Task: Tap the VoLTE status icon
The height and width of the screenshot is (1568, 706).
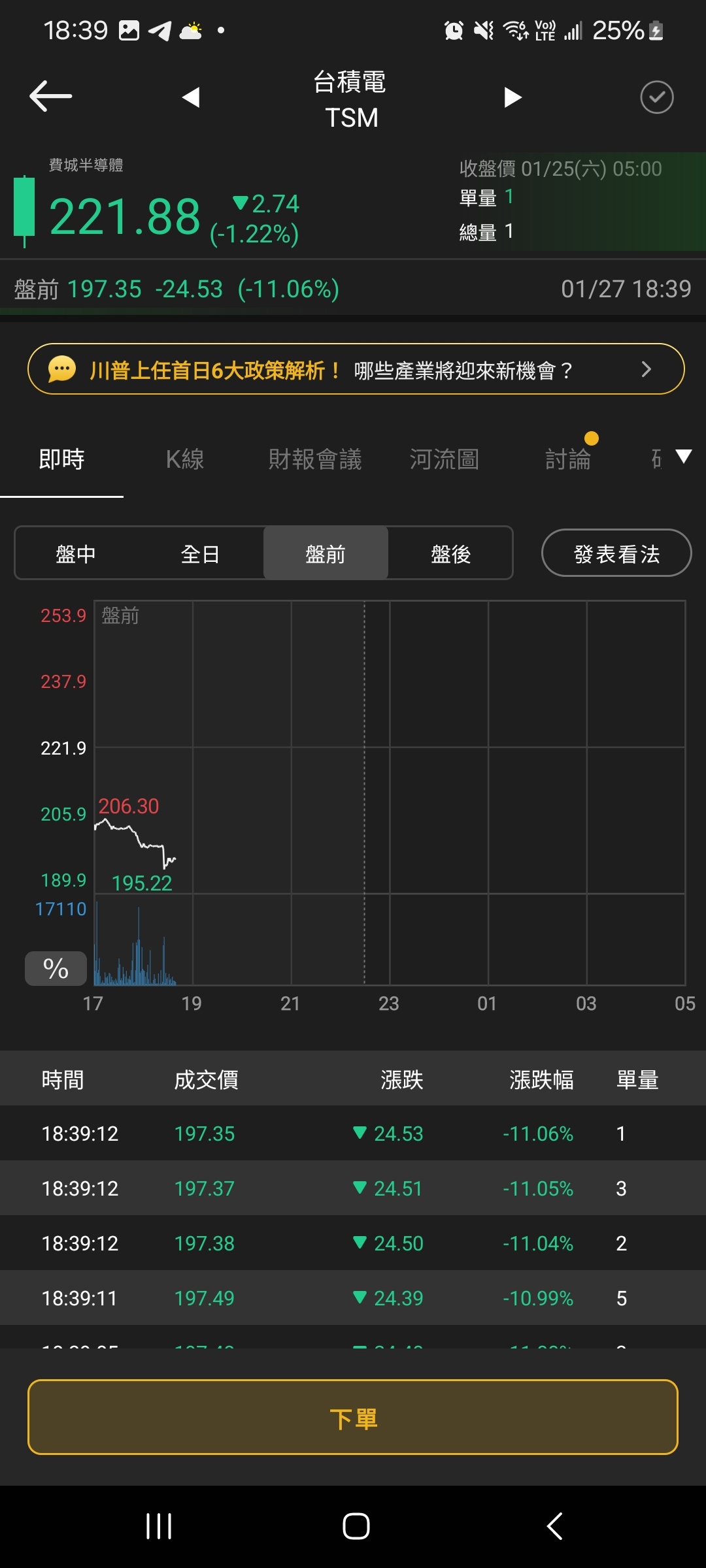Action: click(x=545, y=31)
